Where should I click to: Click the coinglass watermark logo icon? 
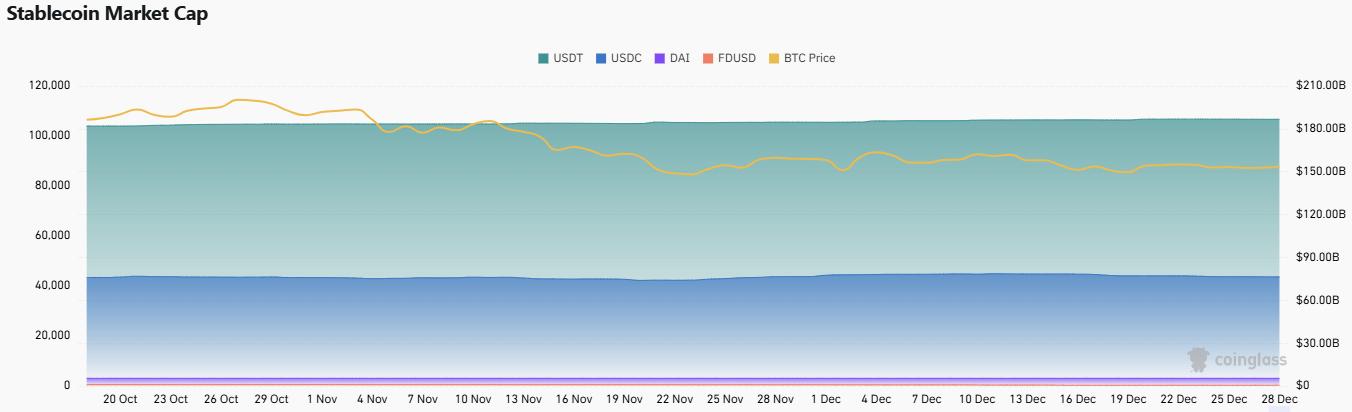tap(1198, 360)
